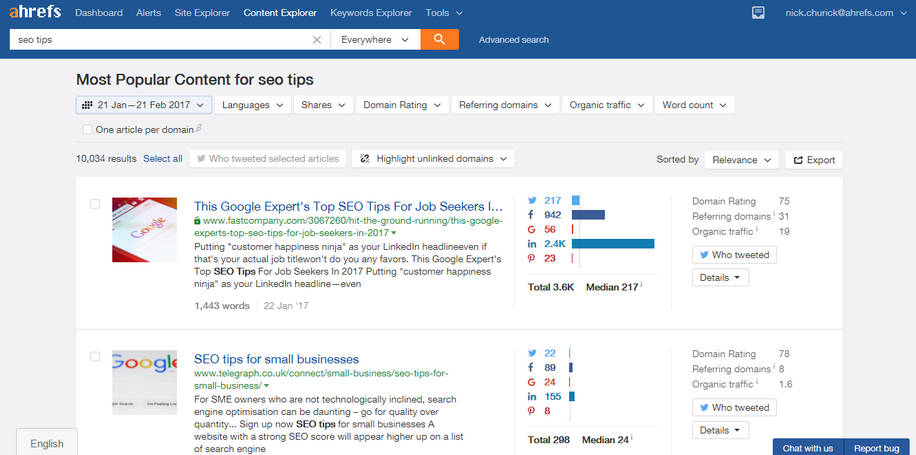Open Alerts in top navigation

click(x=148, y=13)
